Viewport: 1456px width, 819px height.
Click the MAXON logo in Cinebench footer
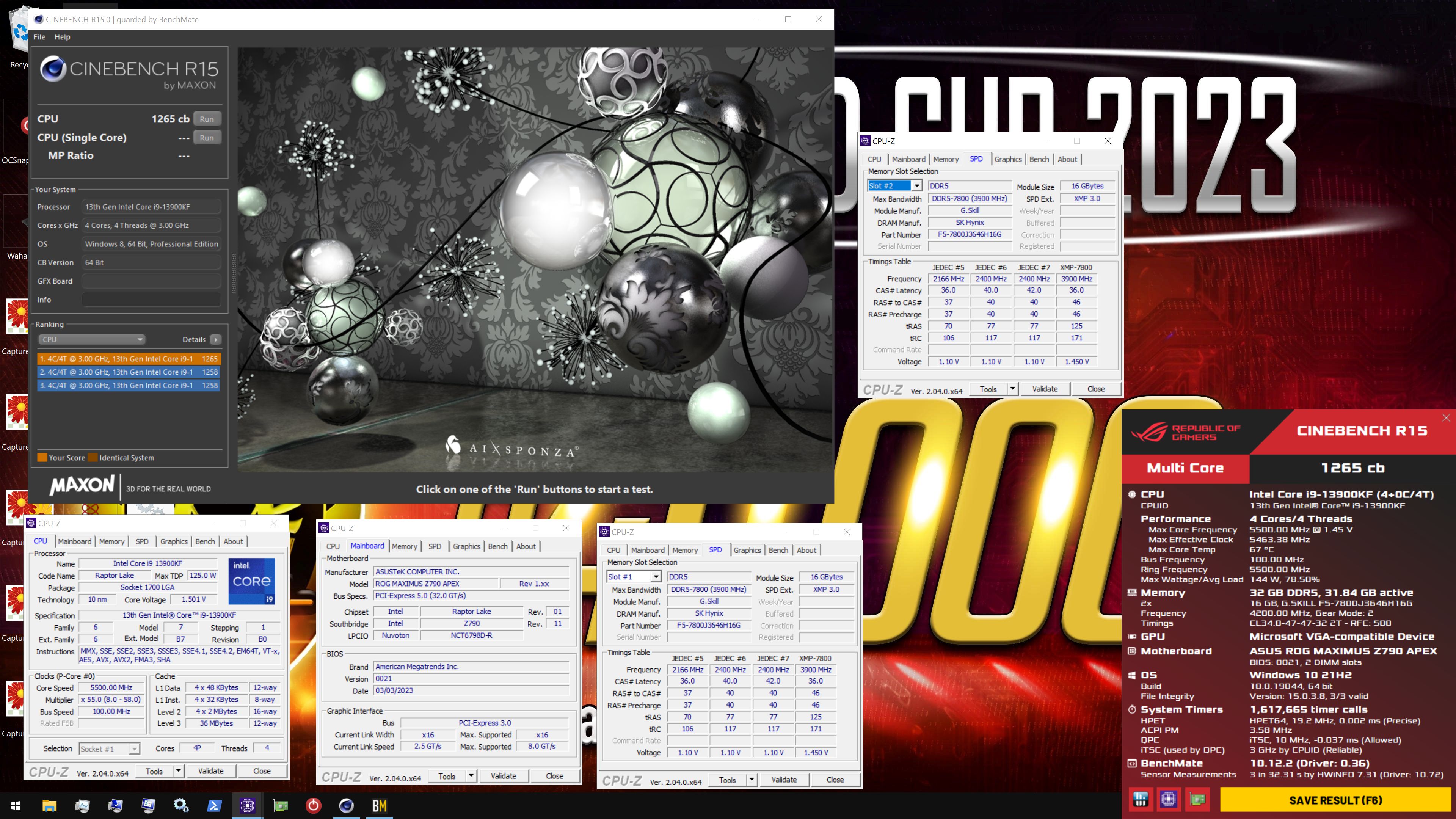[82, 485]
